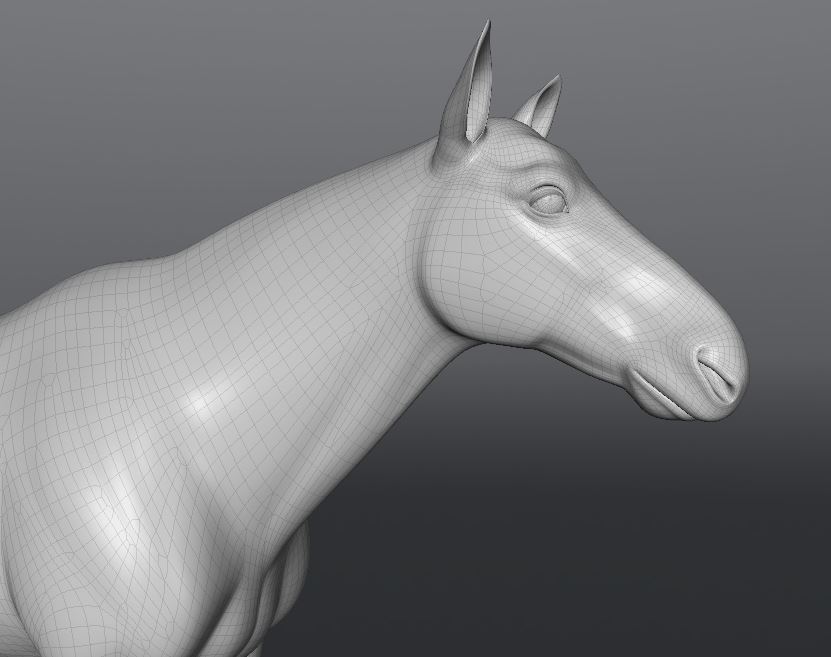The image size is (831, 657).
Task: Select the horse's nostril on the muzzle
Action: 712,364
